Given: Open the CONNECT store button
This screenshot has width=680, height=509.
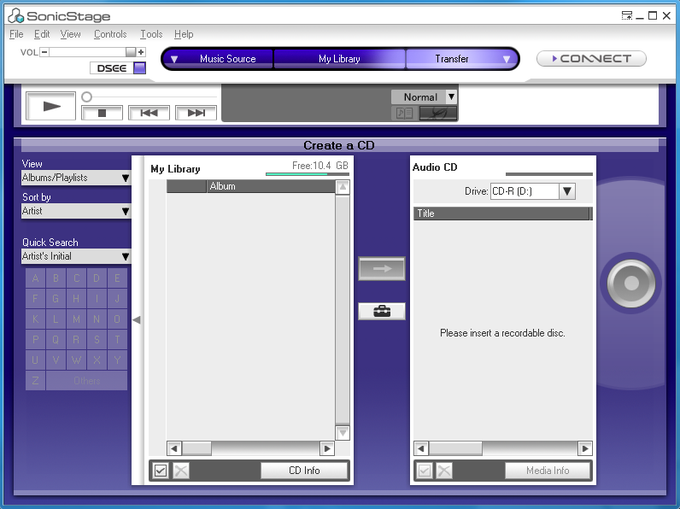Looking at the screenshot, I should pos(592,59).
